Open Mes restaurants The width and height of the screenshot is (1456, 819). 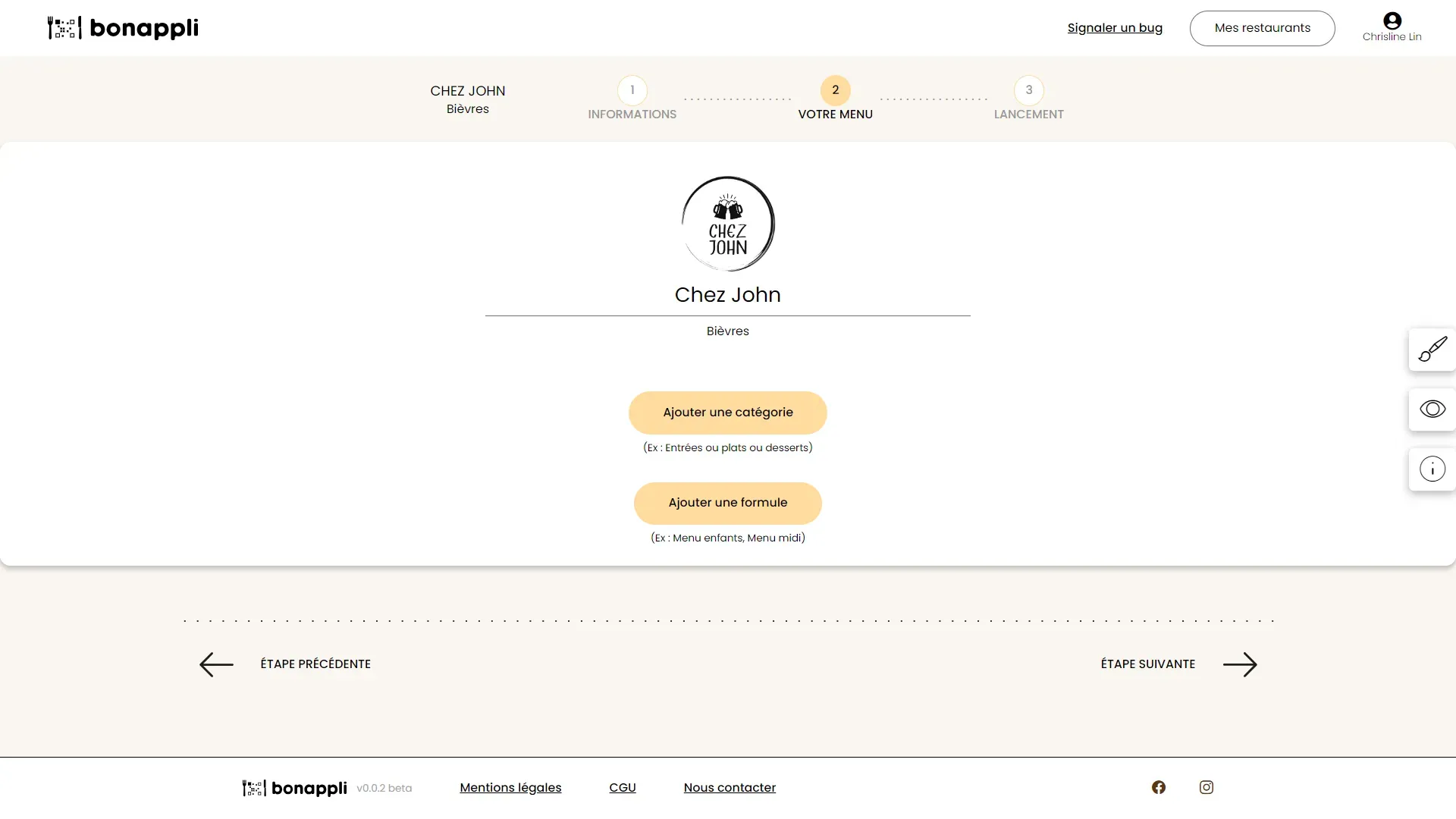tap(1262, 28)
